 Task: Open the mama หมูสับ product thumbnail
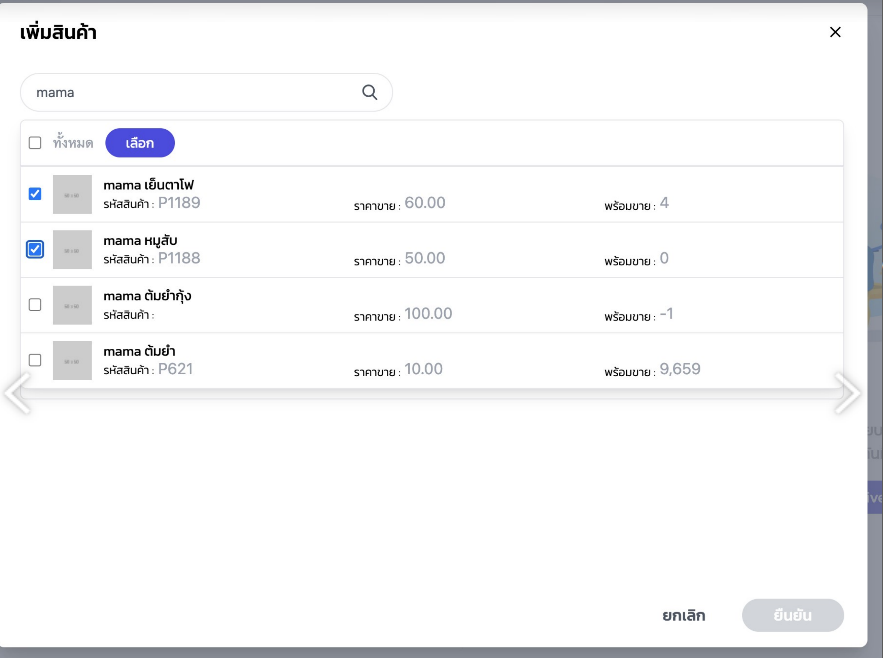pyautogui.click(x=72, y=250)
